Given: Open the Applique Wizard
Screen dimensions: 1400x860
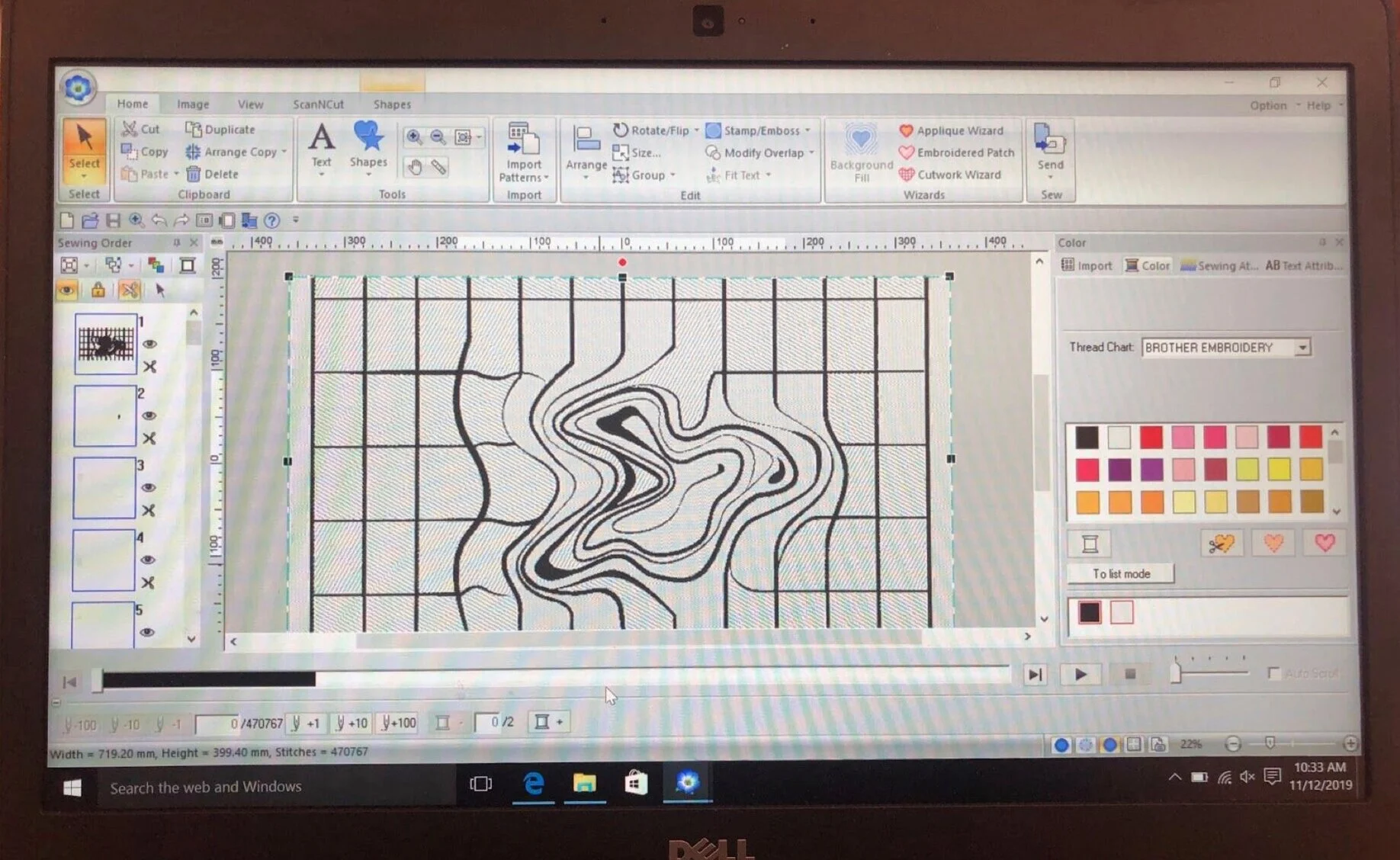Looking at the screenshot, I should pyautogui.click(x=951, y=130).
